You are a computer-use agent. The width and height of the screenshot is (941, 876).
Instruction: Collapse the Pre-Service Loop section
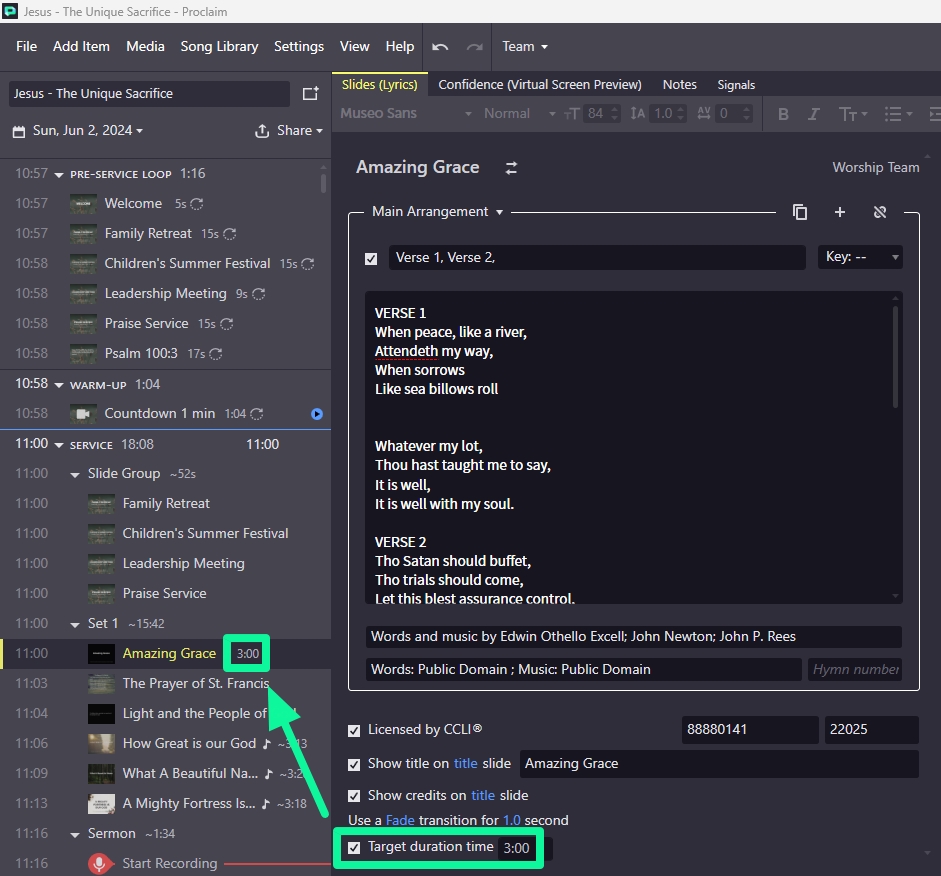[x=59, y=175]
